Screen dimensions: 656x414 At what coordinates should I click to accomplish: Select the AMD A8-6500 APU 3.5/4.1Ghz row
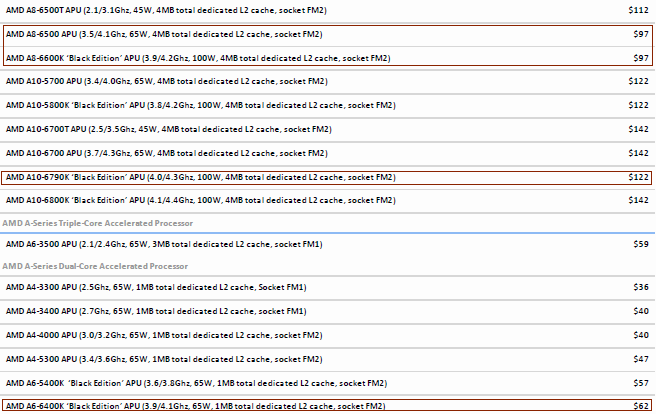point(164,34)
